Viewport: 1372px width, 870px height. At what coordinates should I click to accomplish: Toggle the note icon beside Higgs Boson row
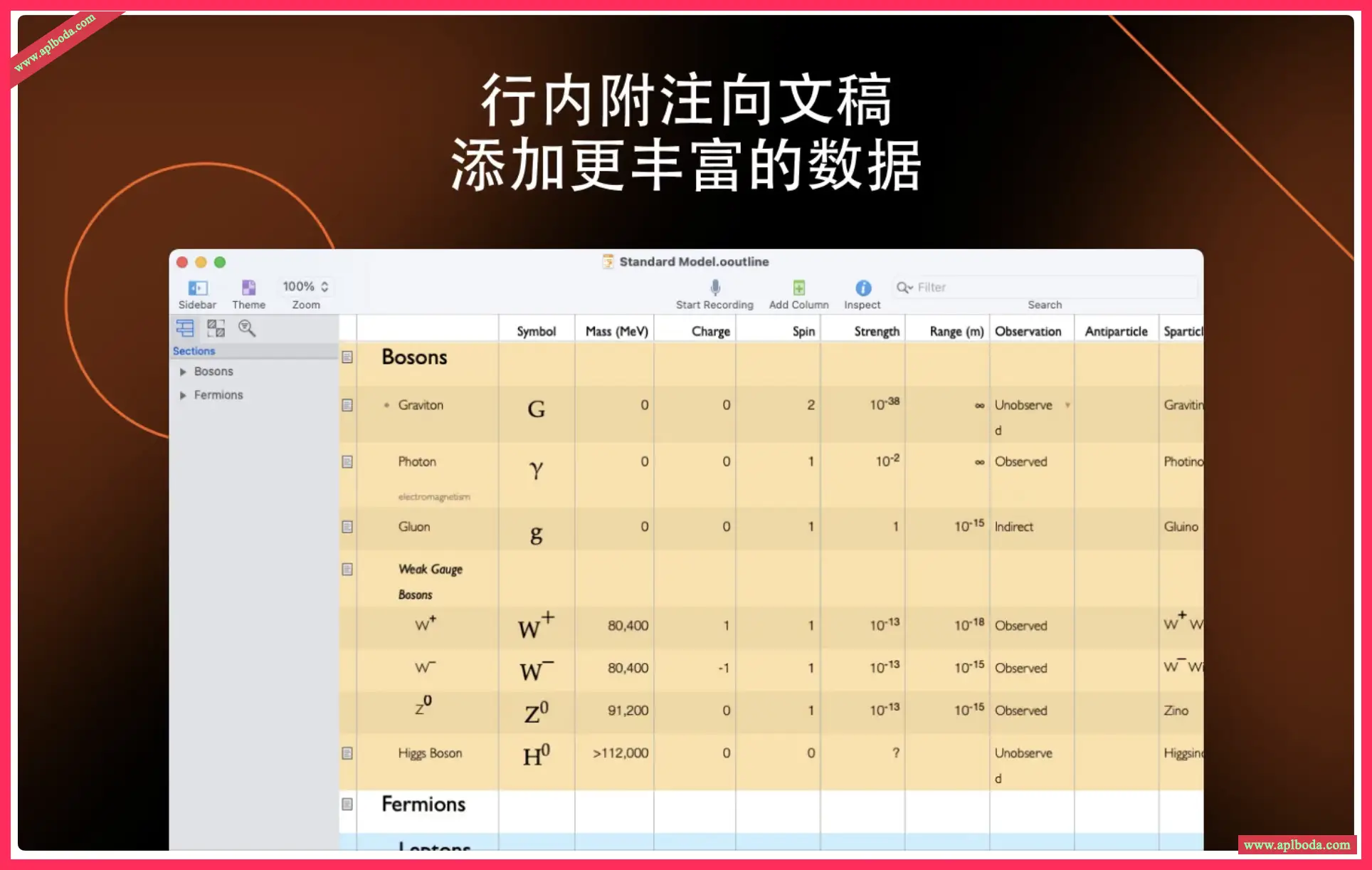[x=347, y=753]
